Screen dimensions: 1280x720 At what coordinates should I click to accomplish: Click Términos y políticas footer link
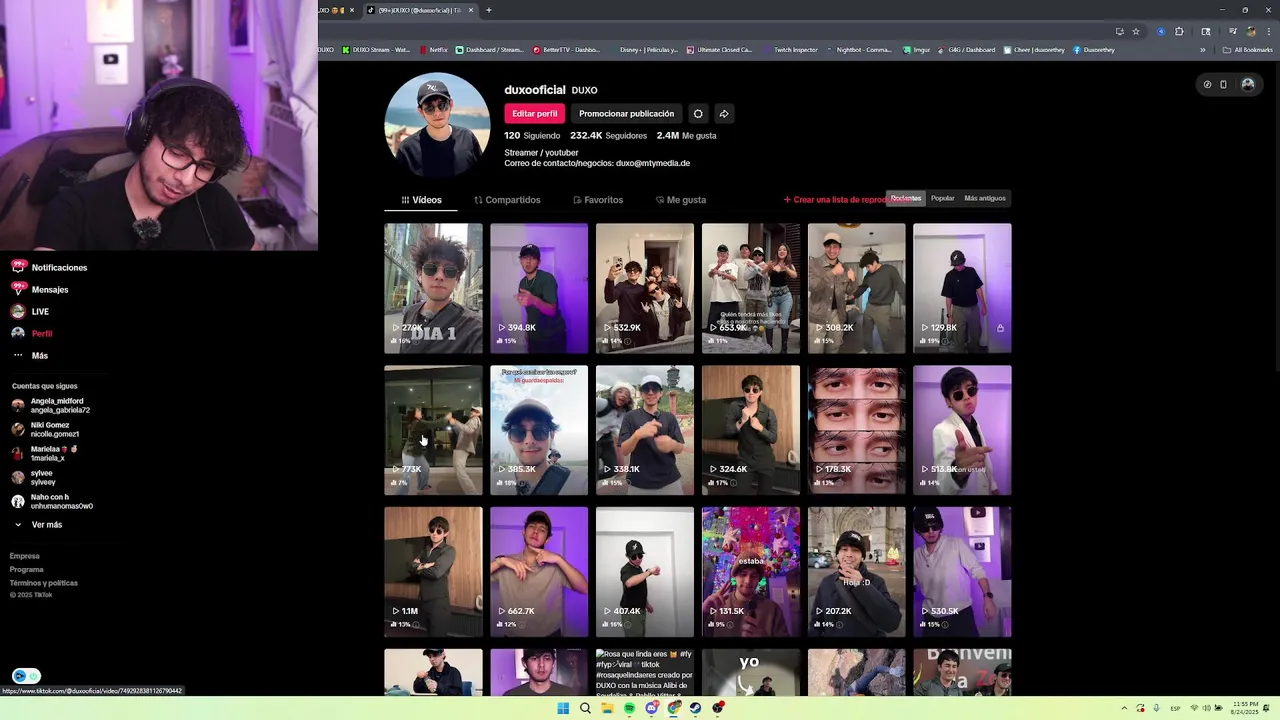tap(43, 583)
